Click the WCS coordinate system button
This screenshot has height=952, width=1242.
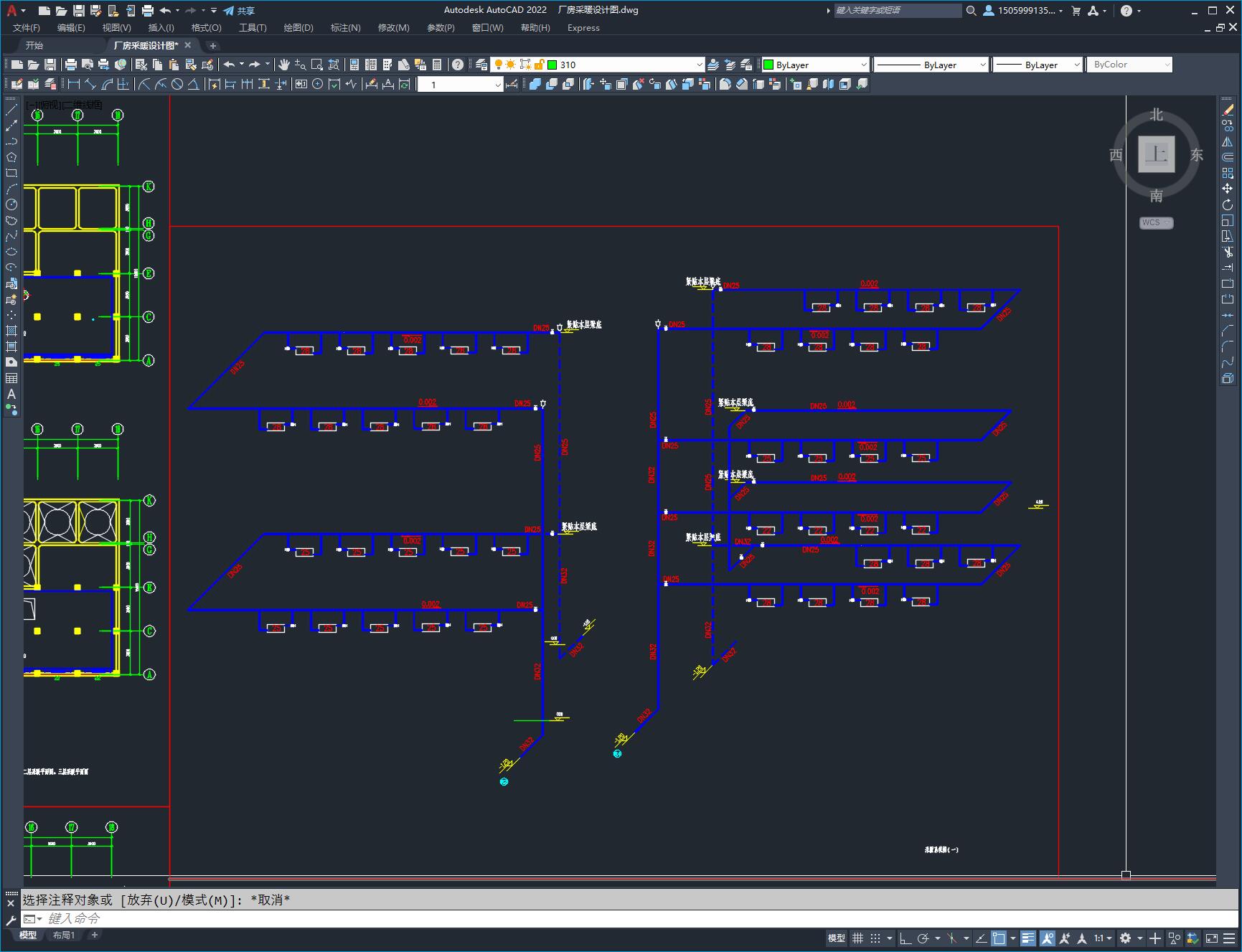pos(1155,222)
